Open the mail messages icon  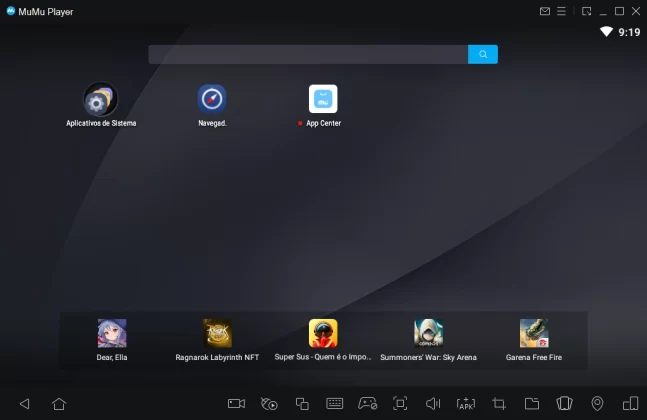[545, 11]
